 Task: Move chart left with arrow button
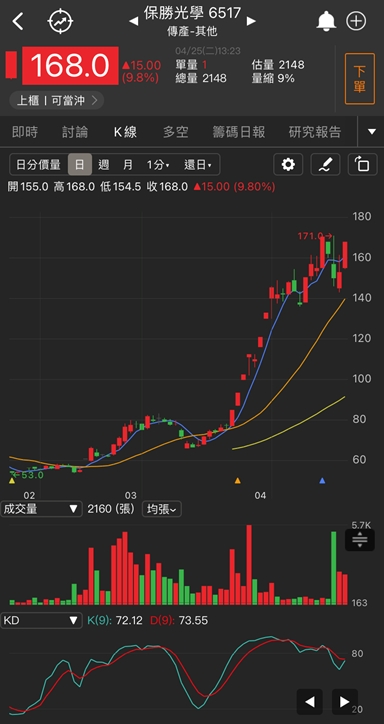310,702
